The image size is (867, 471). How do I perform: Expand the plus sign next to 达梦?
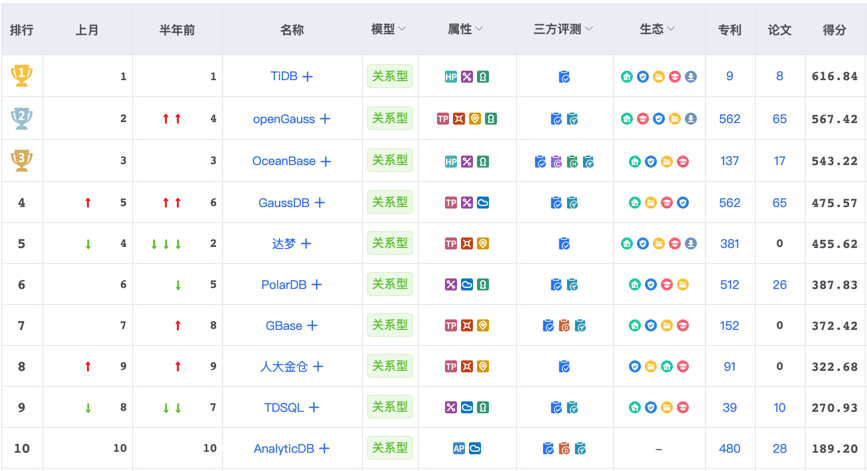pyautogui.click(x=306, y=243)
